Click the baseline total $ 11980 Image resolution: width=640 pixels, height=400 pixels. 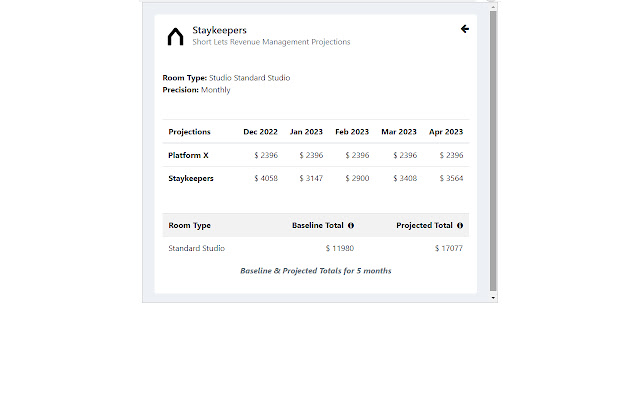pos(340,248)
